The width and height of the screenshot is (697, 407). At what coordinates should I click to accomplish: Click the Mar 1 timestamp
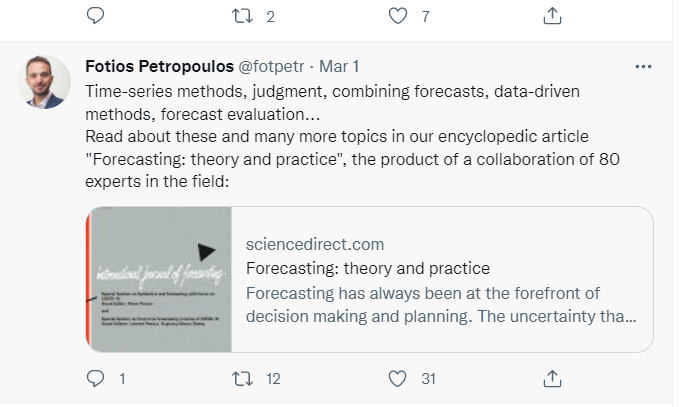click(x=340, y=67)
